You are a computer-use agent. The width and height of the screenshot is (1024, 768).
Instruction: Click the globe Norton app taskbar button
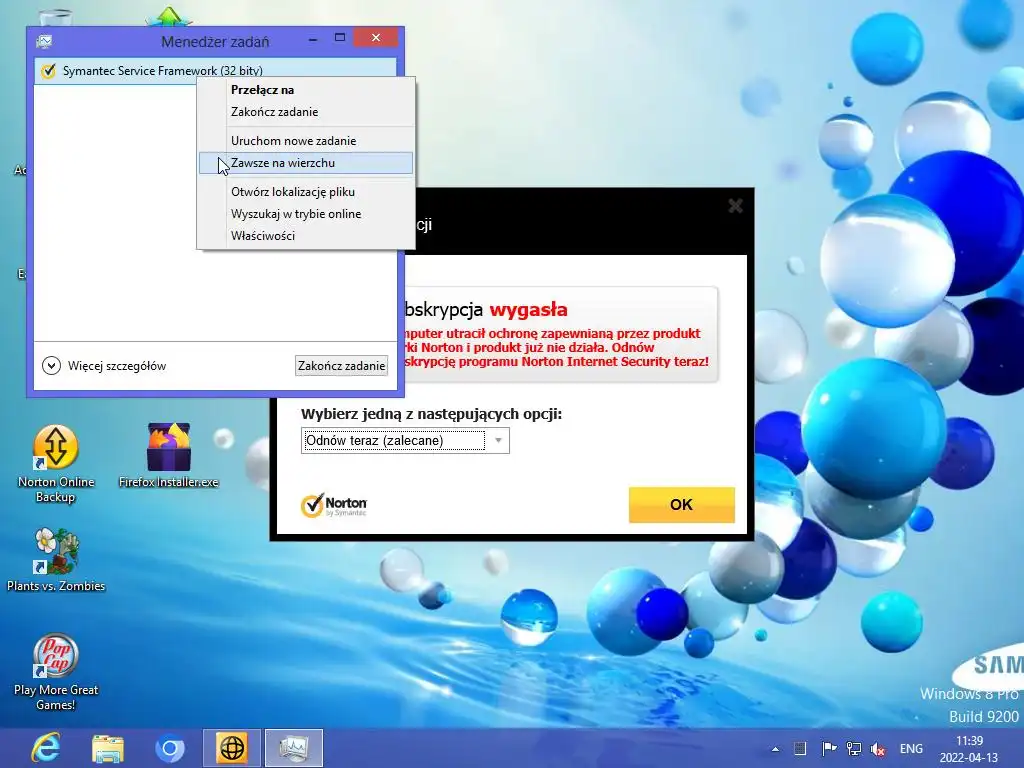pos(232,748)
